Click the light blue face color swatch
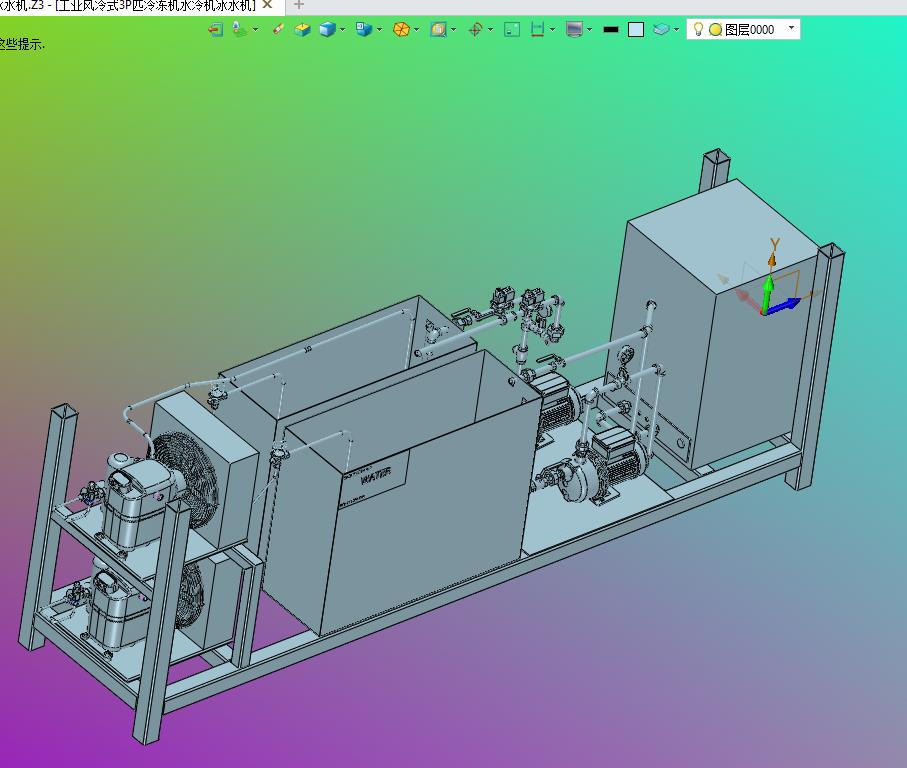 (x=636, y=29)
